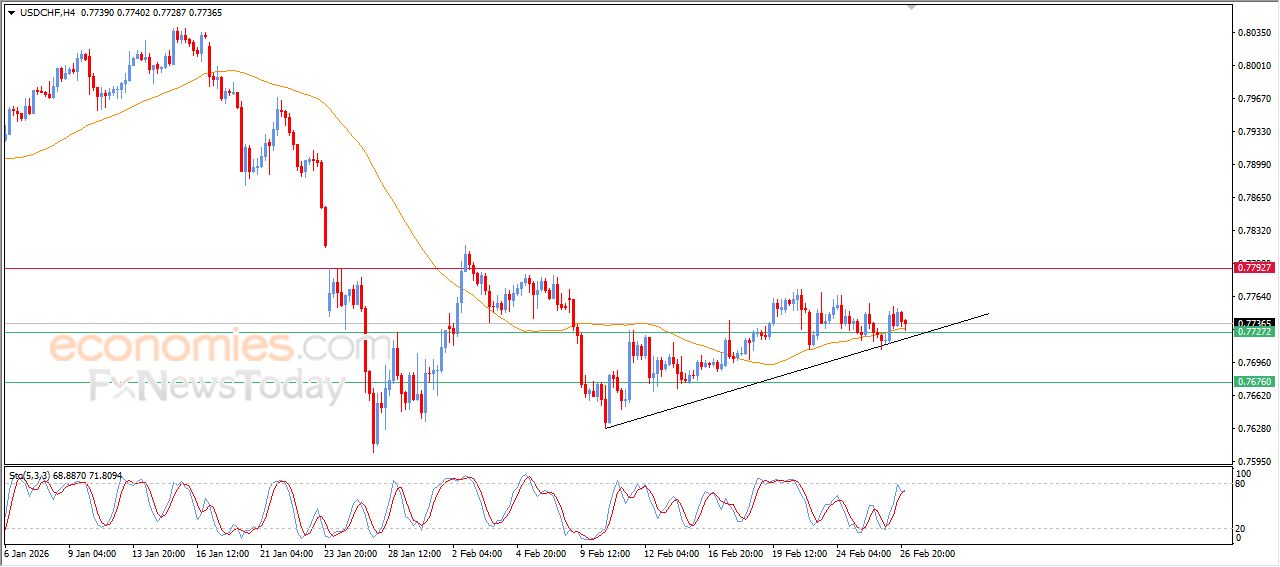
Task: Click the chart shift triangle marker at top
Action: click(910, 7)
